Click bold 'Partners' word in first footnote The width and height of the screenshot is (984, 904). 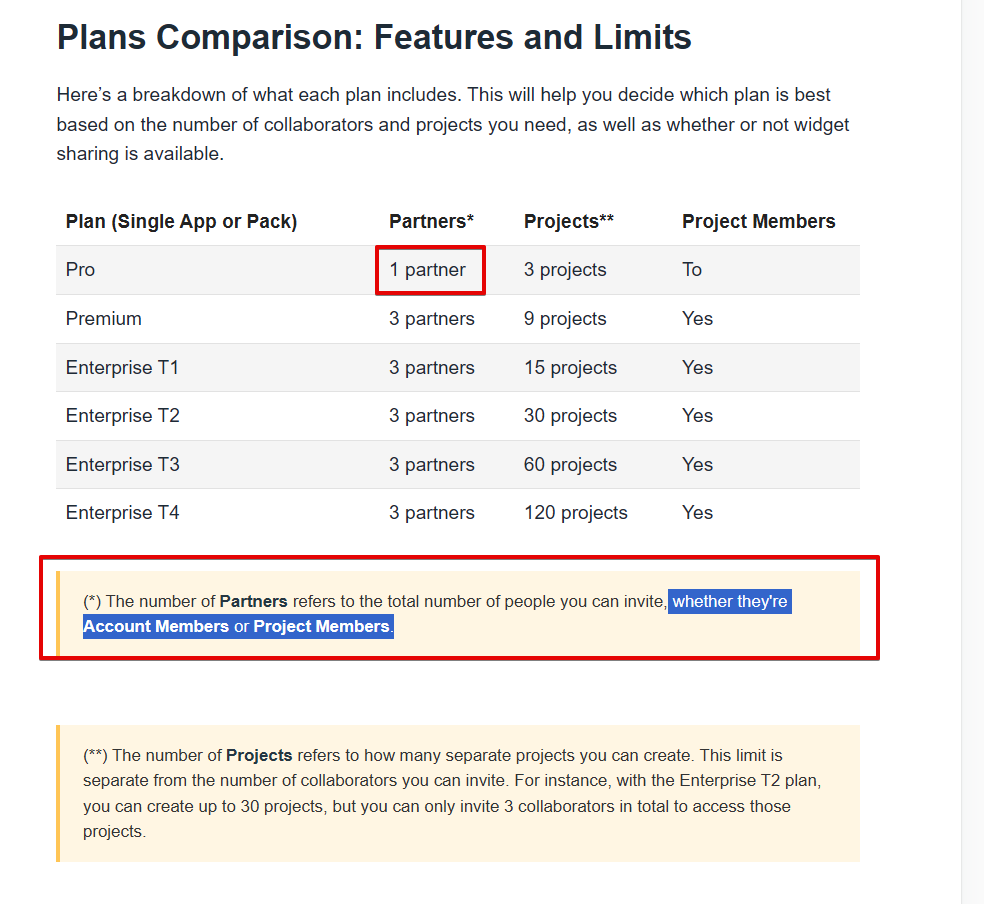point(254,602)
